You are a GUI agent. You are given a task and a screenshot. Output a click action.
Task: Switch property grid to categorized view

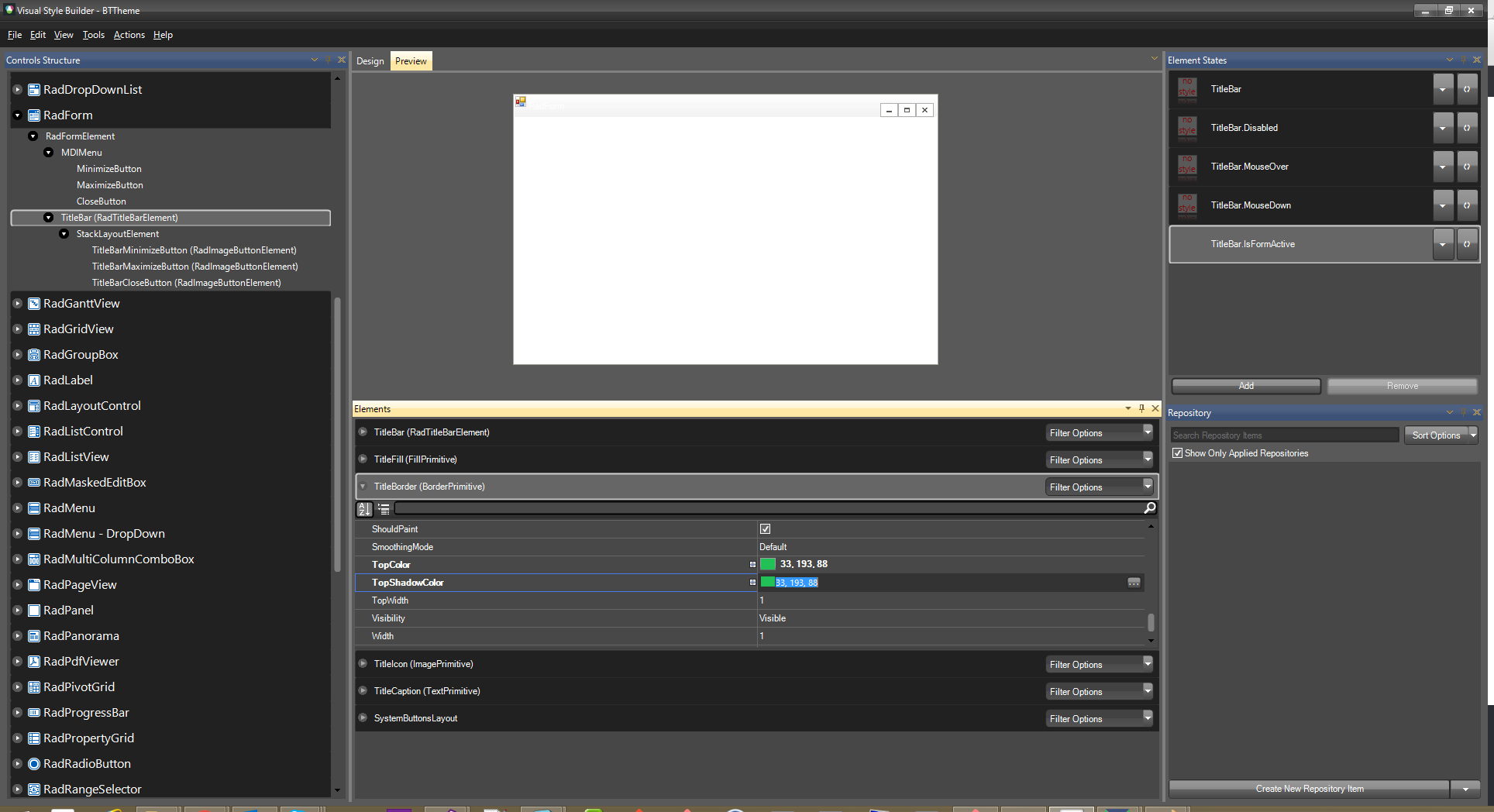[x=384, y=509]
